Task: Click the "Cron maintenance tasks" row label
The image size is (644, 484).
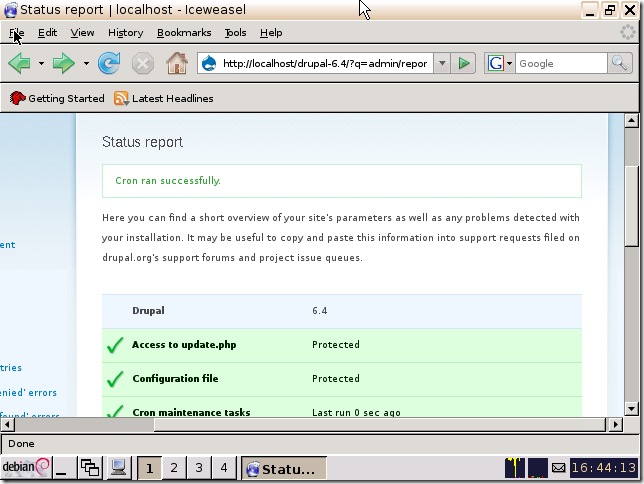Action: pos(191,412)
